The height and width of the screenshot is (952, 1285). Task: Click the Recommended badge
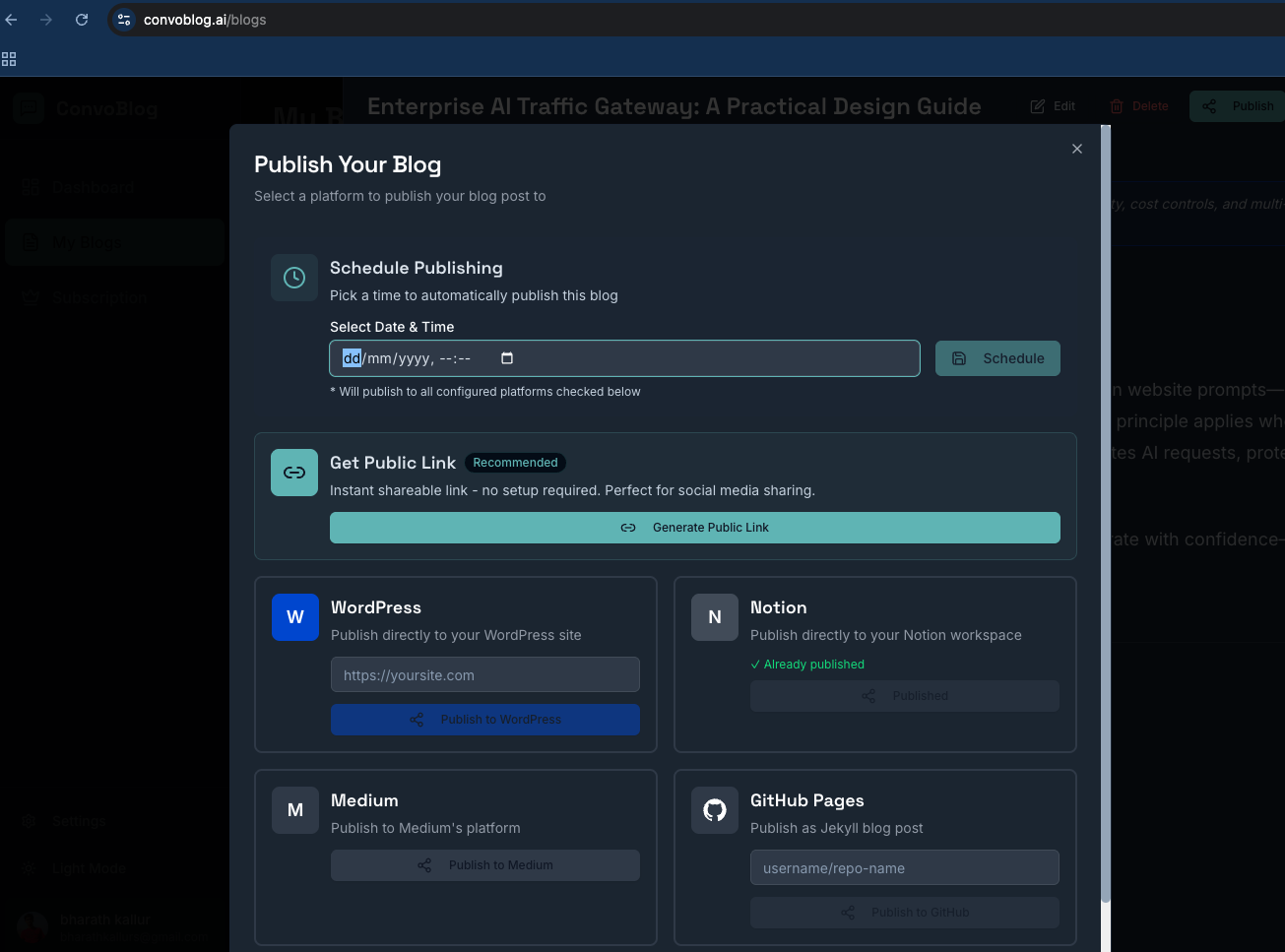coord(515,463)
